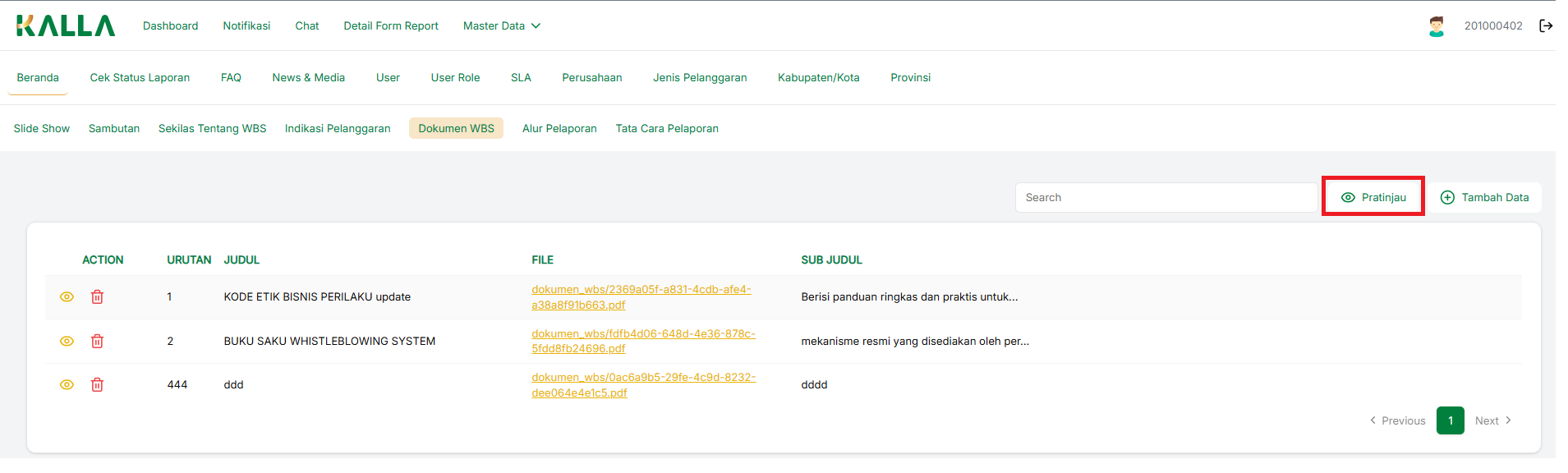View the KODE ETIK BISNIS PERILAKU entry
This screenshot has width=1568, height=473.
click(x=67, y=297)
